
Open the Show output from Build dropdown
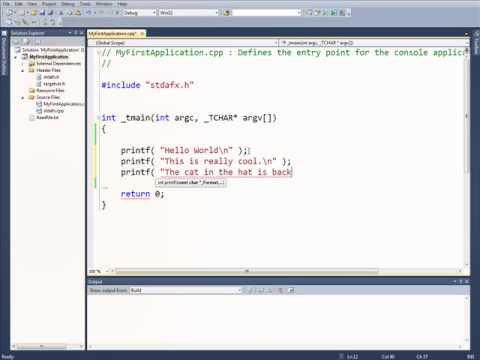point(185,291)
